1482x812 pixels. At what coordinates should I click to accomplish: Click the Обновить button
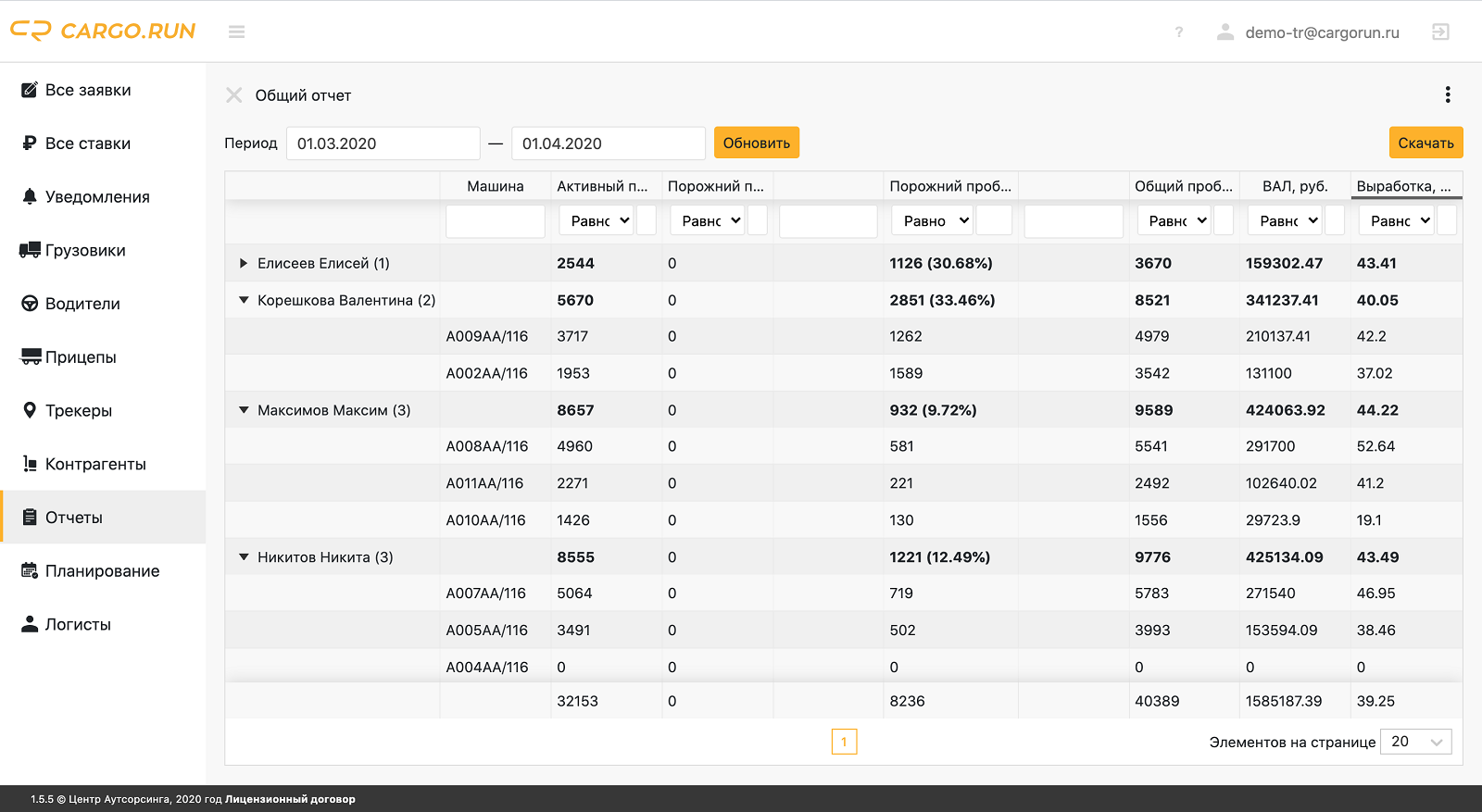click(757, 143)
